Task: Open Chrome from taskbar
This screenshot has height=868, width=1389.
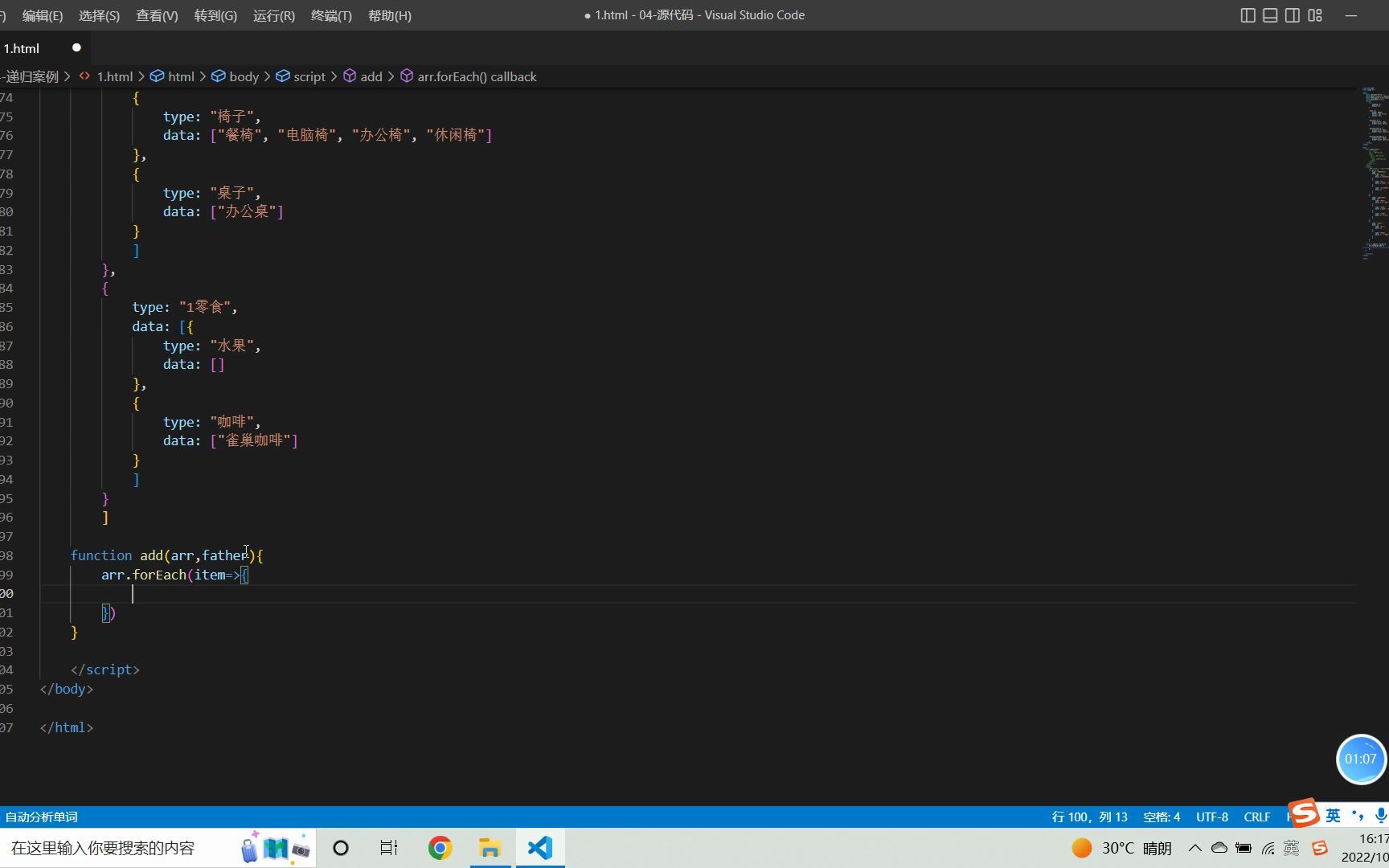Action: tap(440, 848)
